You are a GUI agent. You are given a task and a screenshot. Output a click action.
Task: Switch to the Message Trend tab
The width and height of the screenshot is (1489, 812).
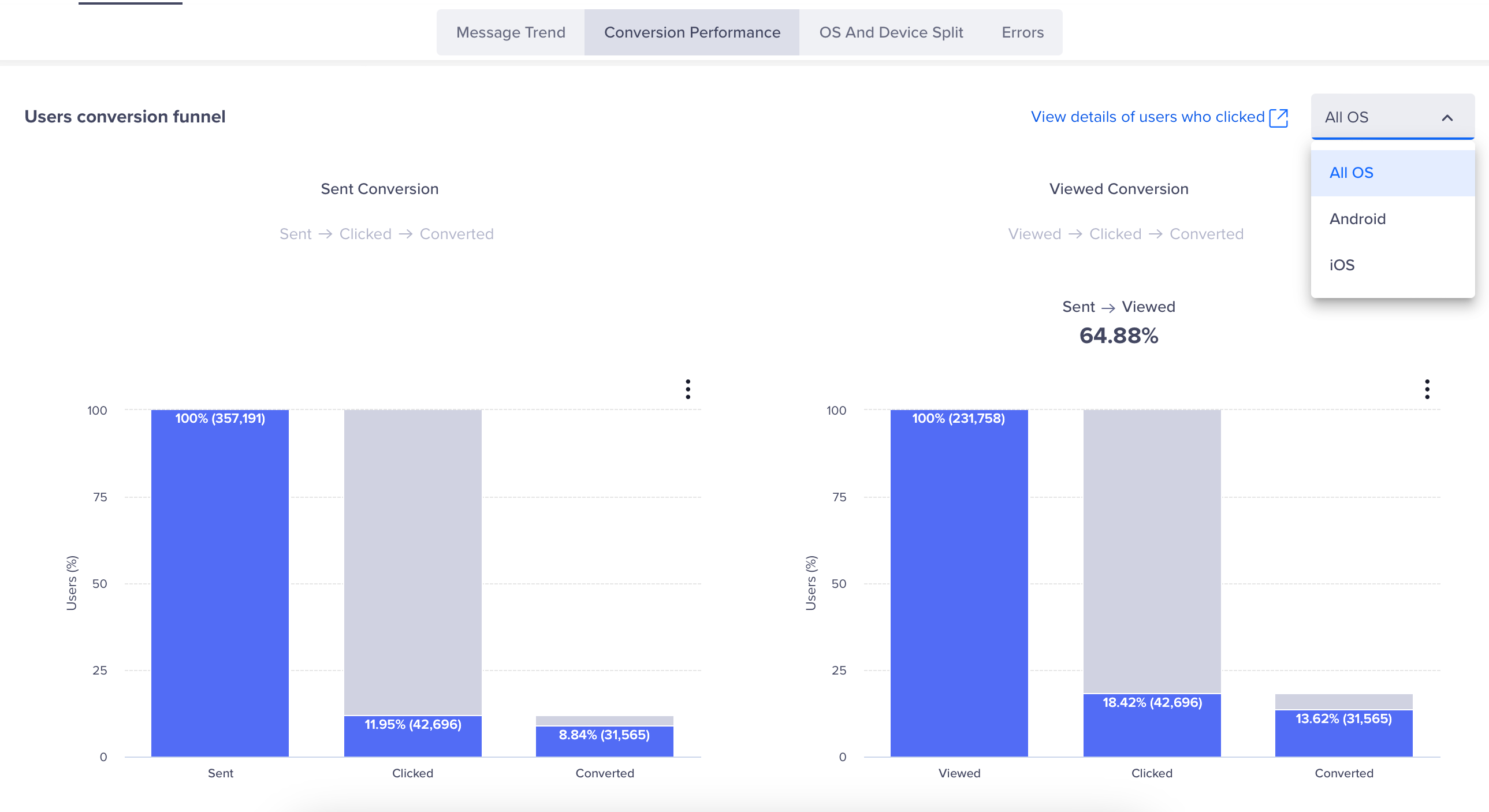511,32
